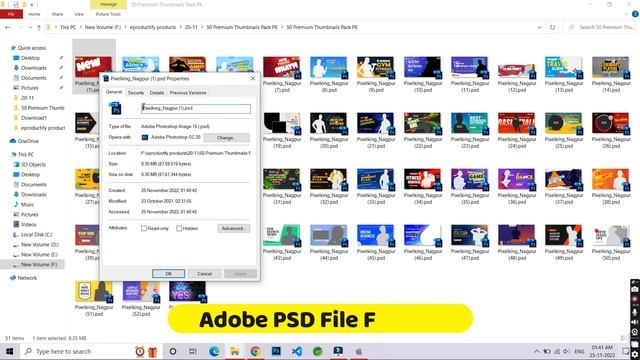The width and height of the screenshot is (640, 360).
Task: Show hidden system tray icons
Action: pos(537,352)
